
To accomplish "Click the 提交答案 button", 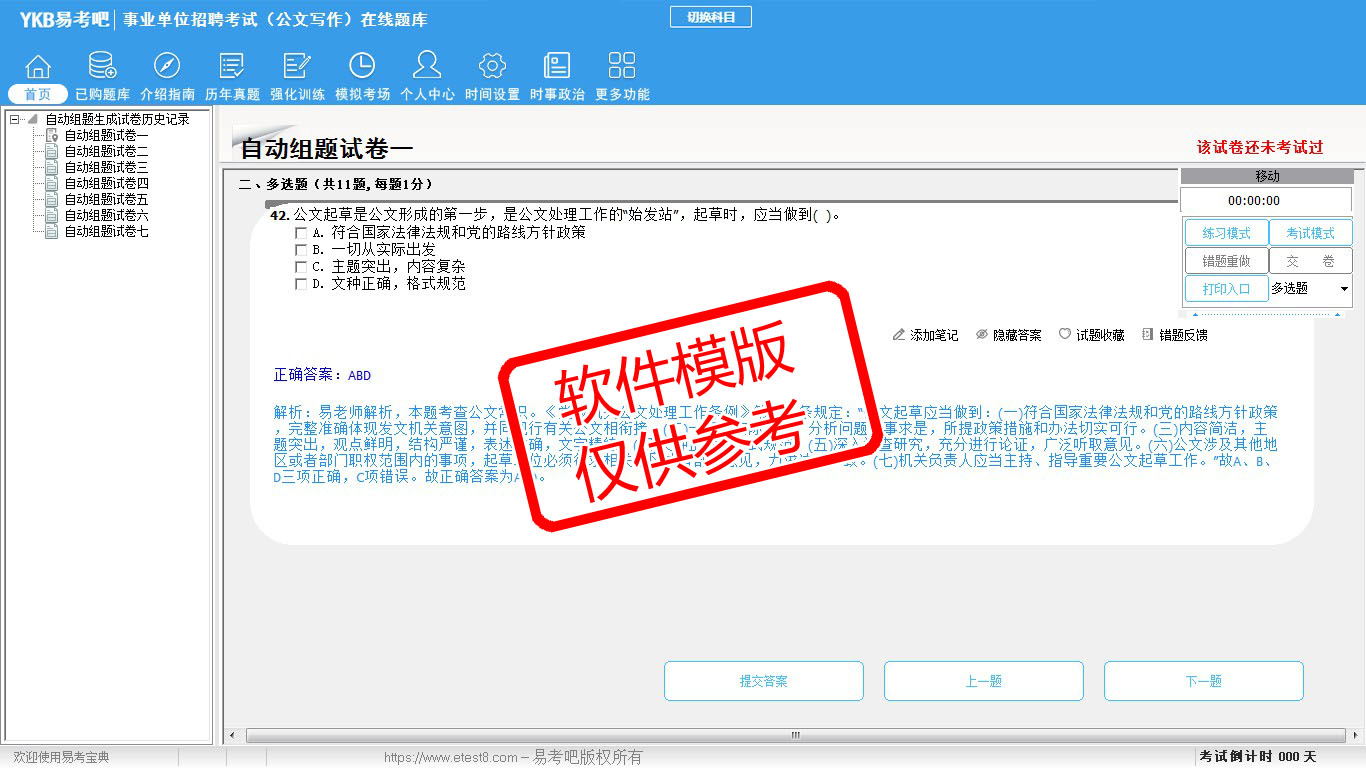I will [x=763, y=681].
